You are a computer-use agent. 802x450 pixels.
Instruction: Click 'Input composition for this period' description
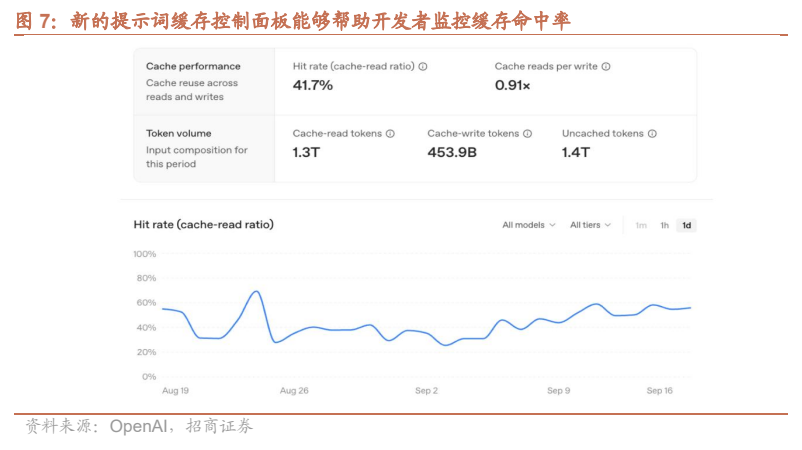[x=196, y=157]
